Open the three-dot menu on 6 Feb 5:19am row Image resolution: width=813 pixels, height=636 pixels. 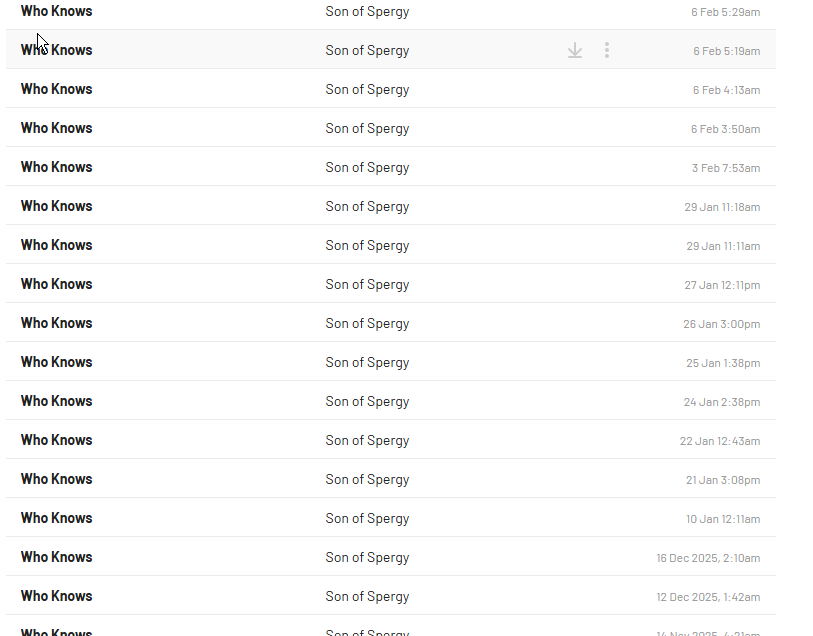click(607, 50)
